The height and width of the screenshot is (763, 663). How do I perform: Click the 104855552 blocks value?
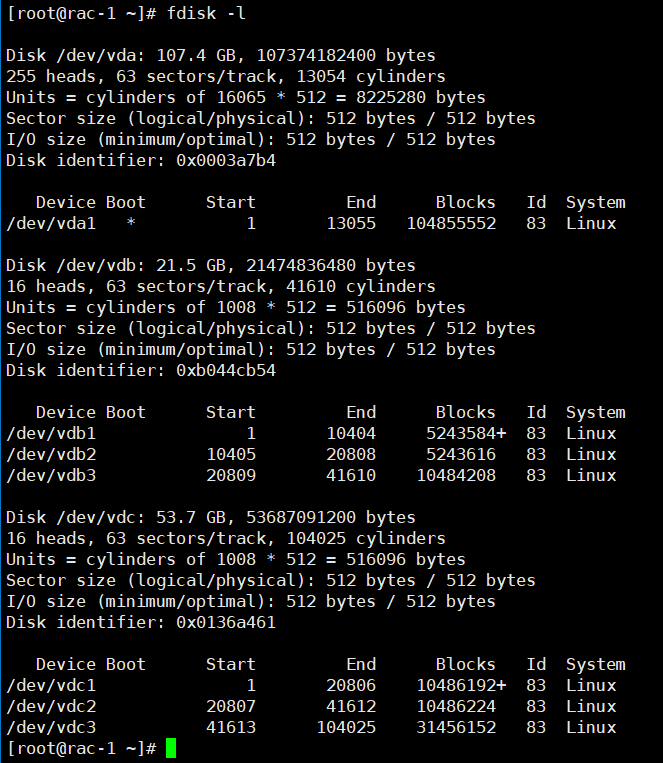451,223
